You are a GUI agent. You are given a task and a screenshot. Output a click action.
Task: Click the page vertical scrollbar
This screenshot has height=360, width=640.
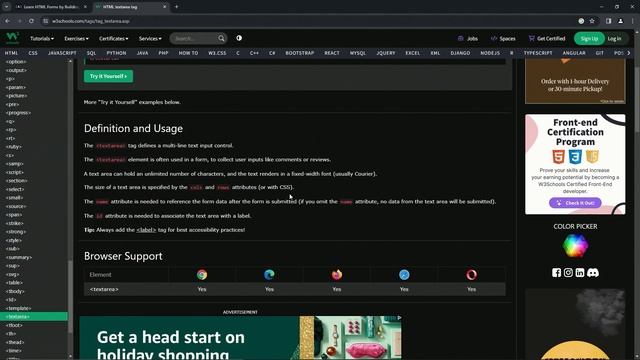(x=637, y=100)
